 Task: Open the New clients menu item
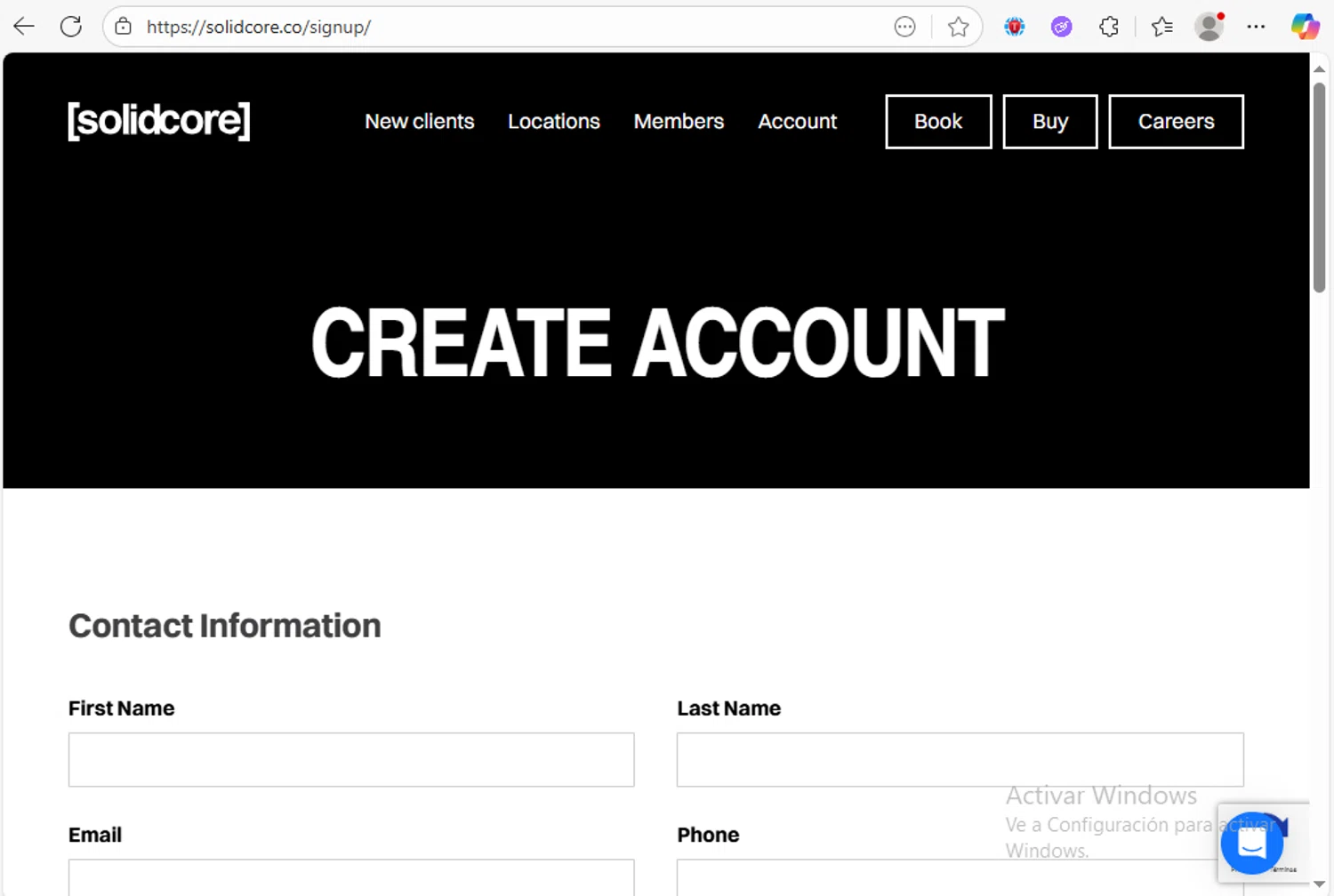coord(419,121)
